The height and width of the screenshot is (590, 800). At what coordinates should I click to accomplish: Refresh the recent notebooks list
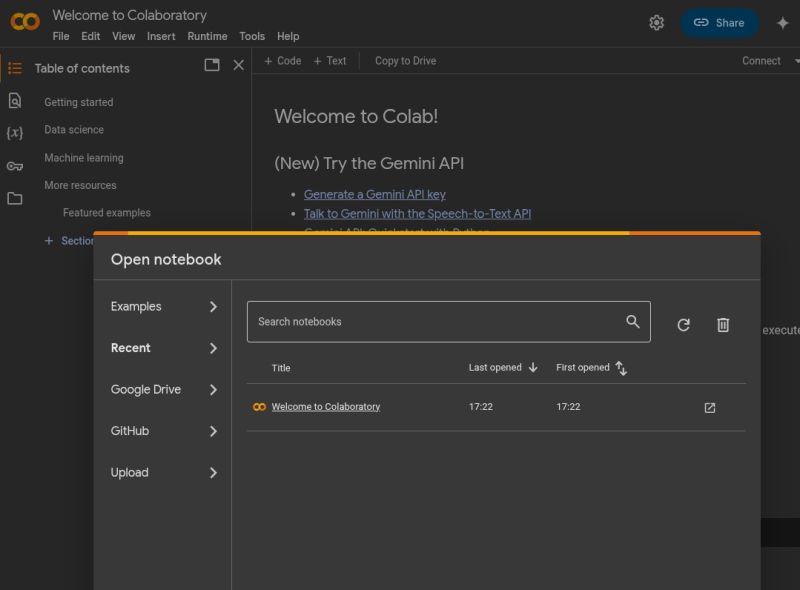684,324
